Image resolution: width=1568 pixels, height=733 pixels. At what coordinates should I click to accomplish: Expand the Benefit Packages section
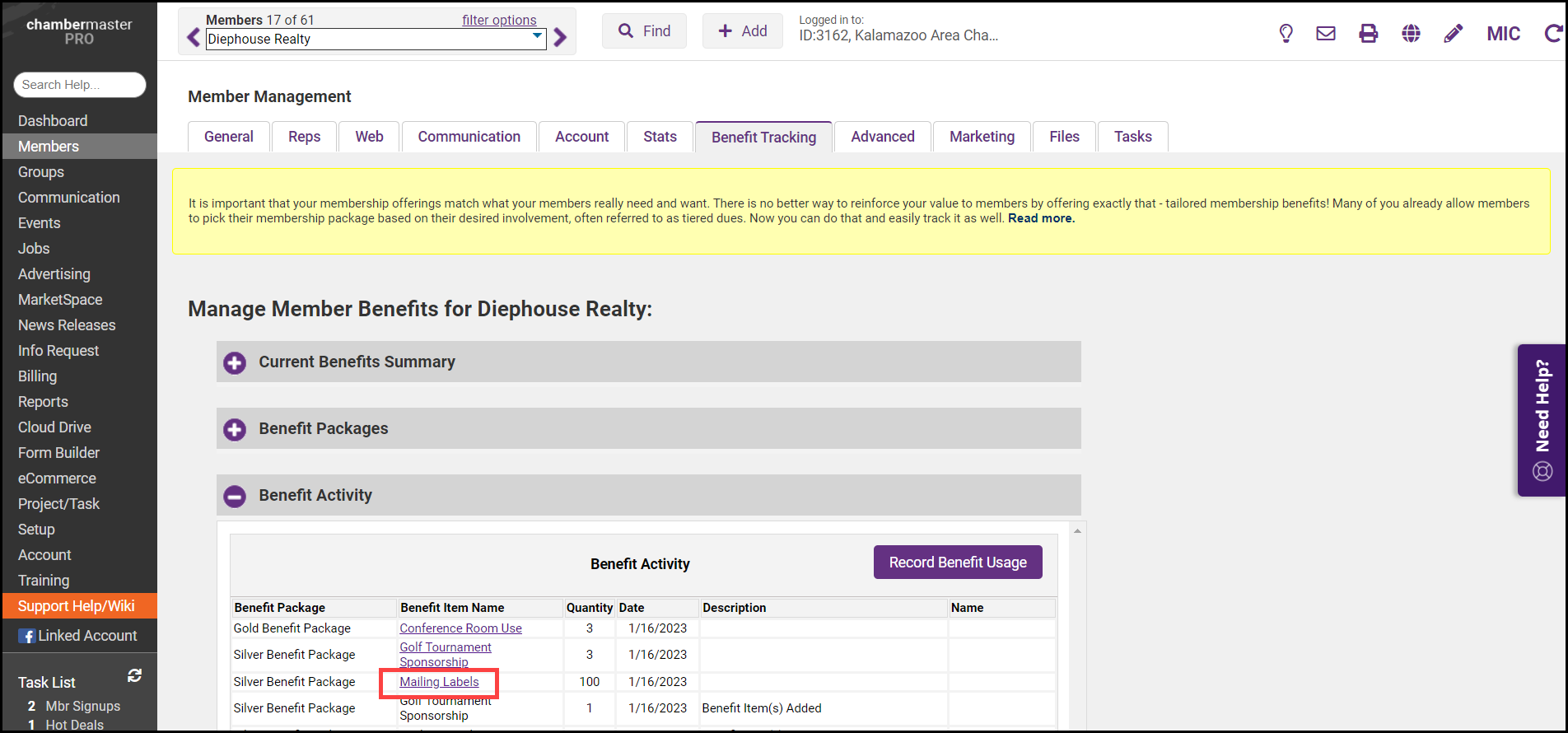[x=235, y=429]
